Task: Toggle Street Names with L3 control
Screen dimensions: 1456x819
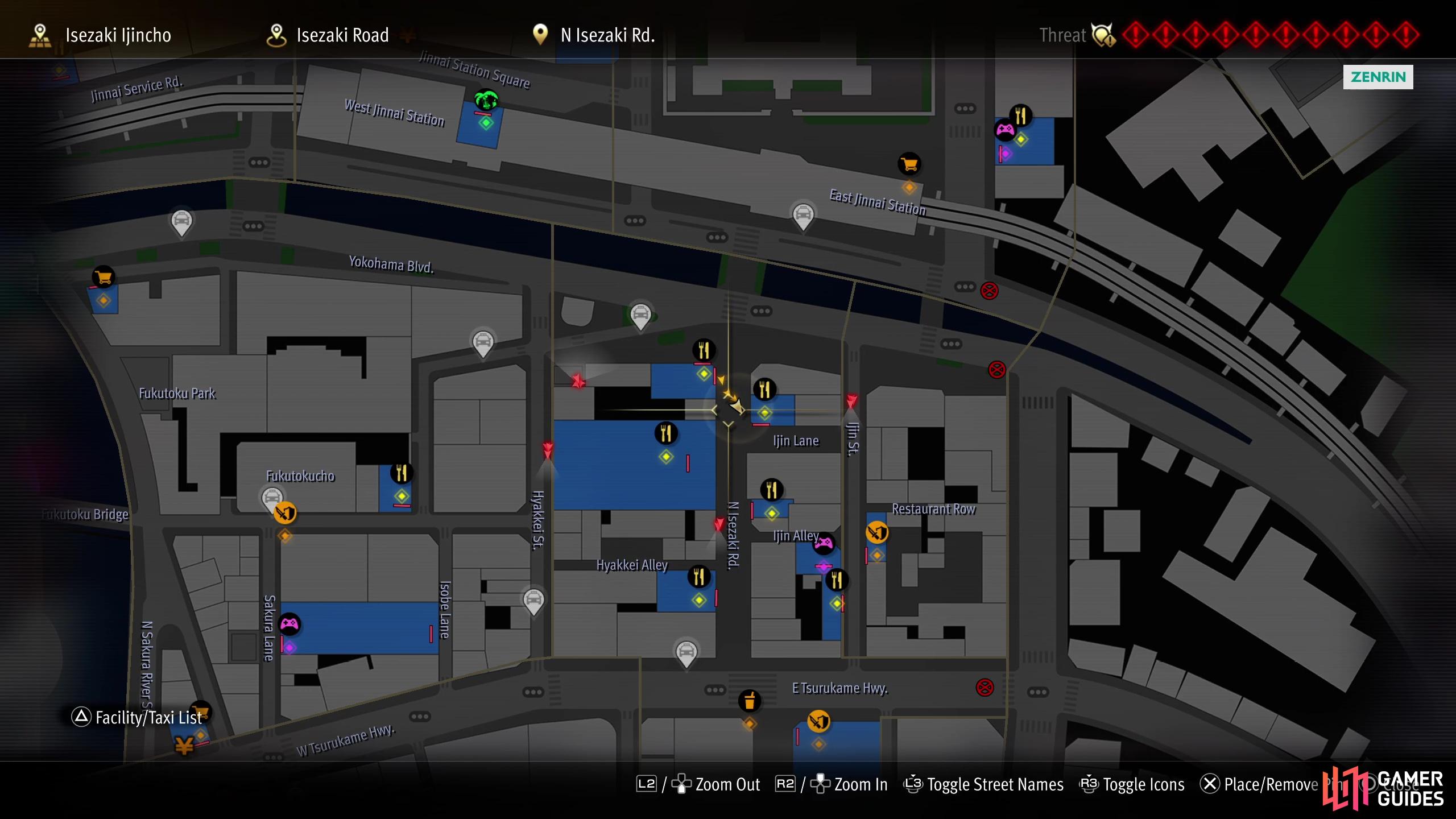Action: pyautogui.click(x=984, y=784)
